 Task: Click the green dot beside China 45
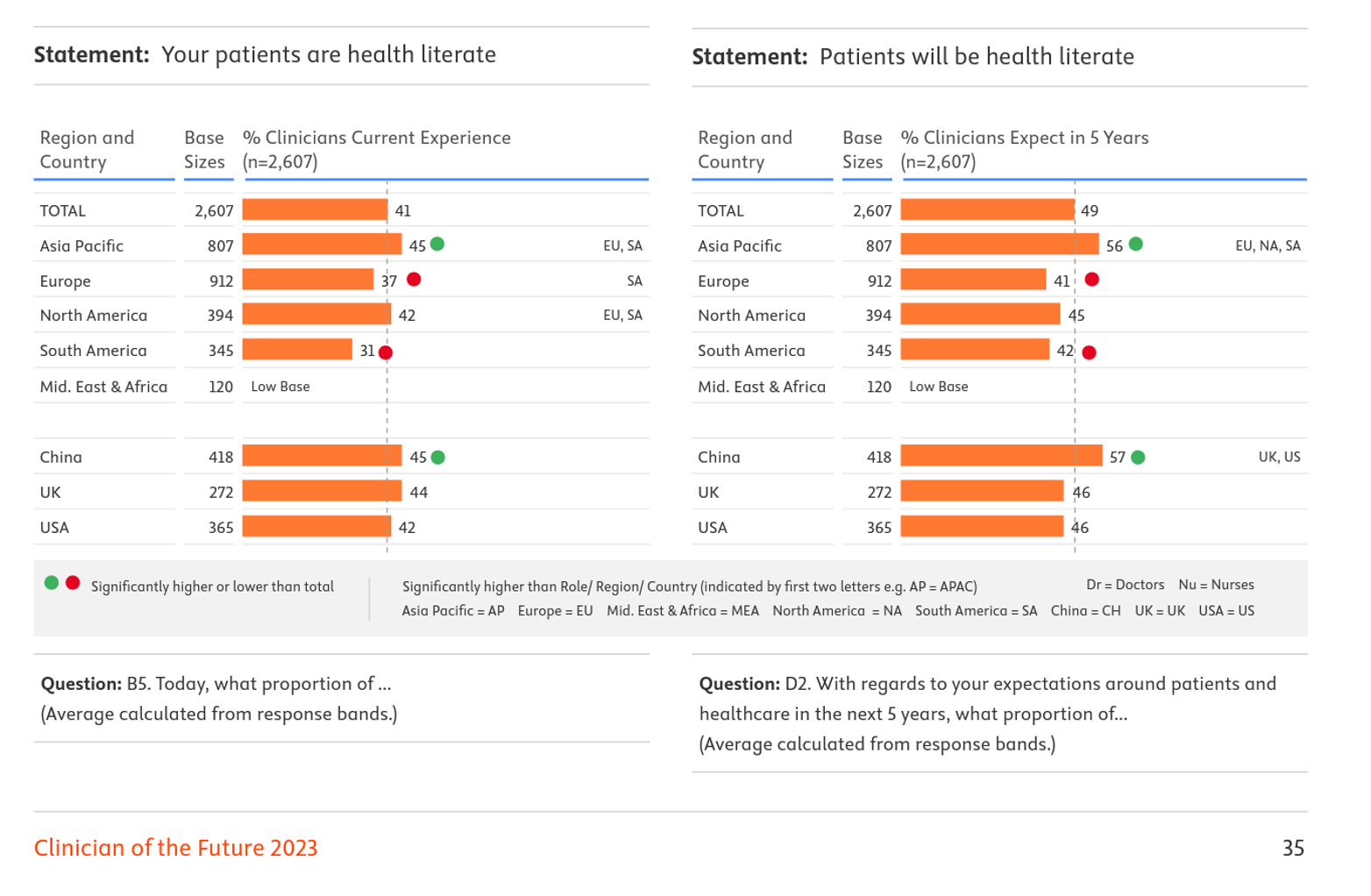(438, 458)
